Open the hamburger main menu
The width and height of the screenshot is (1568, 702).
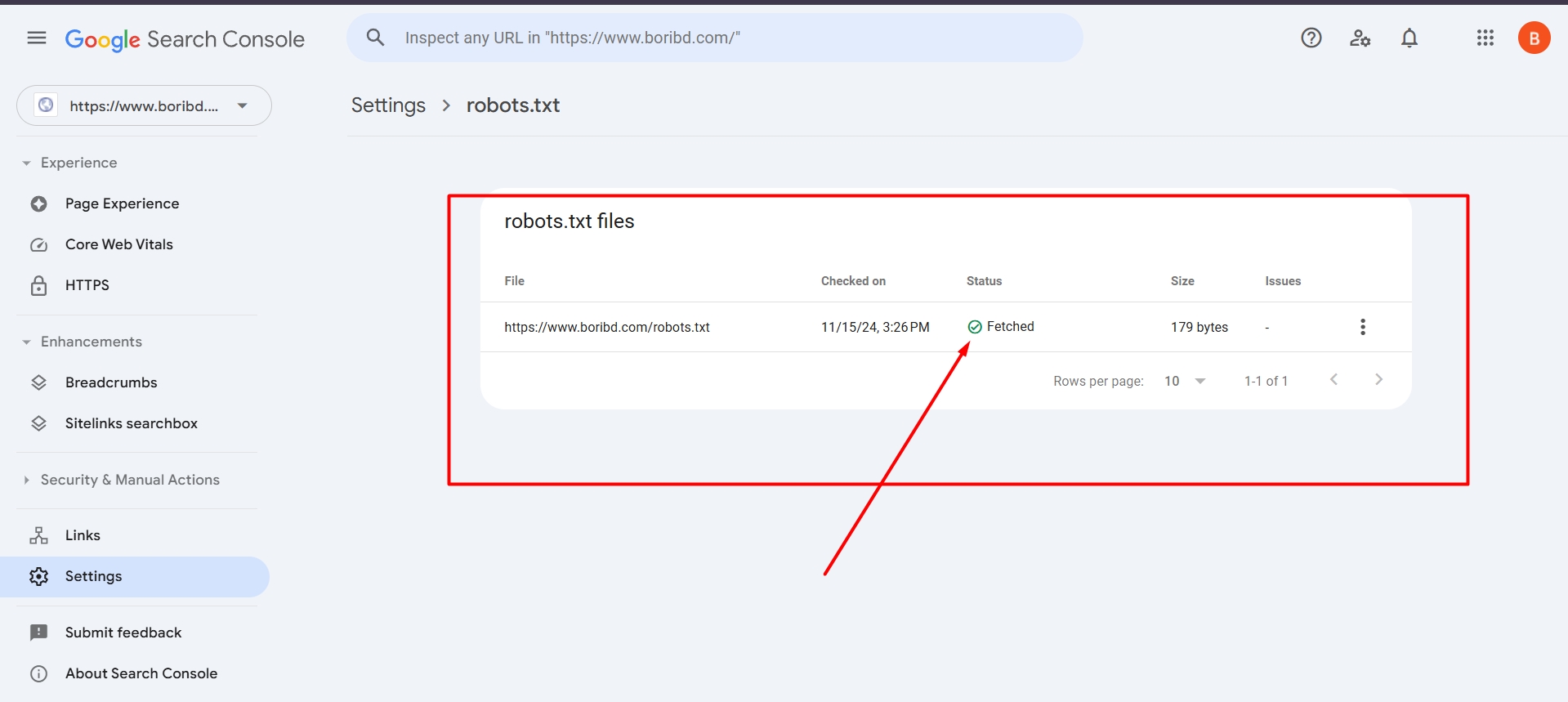pyautogui.click(x=37, y=38)
